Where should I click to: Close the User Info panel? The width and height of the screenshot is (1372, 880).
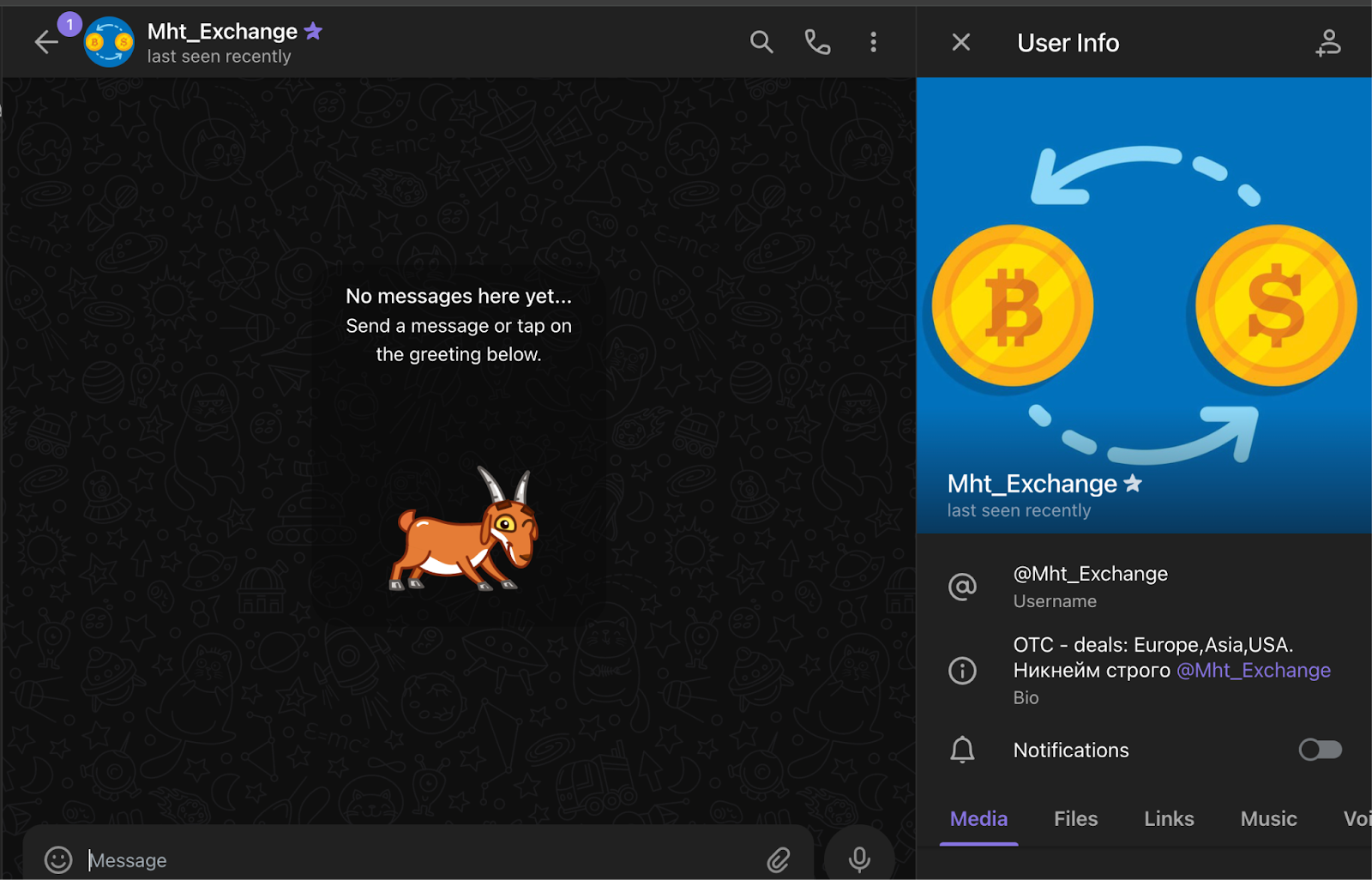pos(961,42)
